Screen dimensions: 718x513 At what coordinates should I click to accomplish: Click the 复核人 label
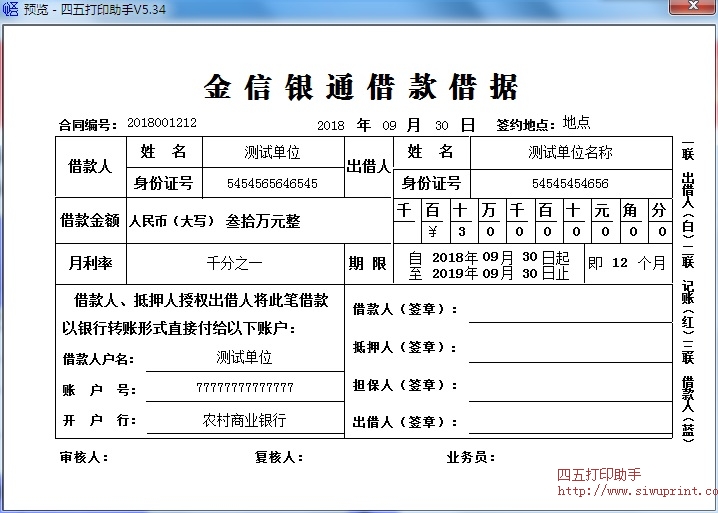coord(279,457)
